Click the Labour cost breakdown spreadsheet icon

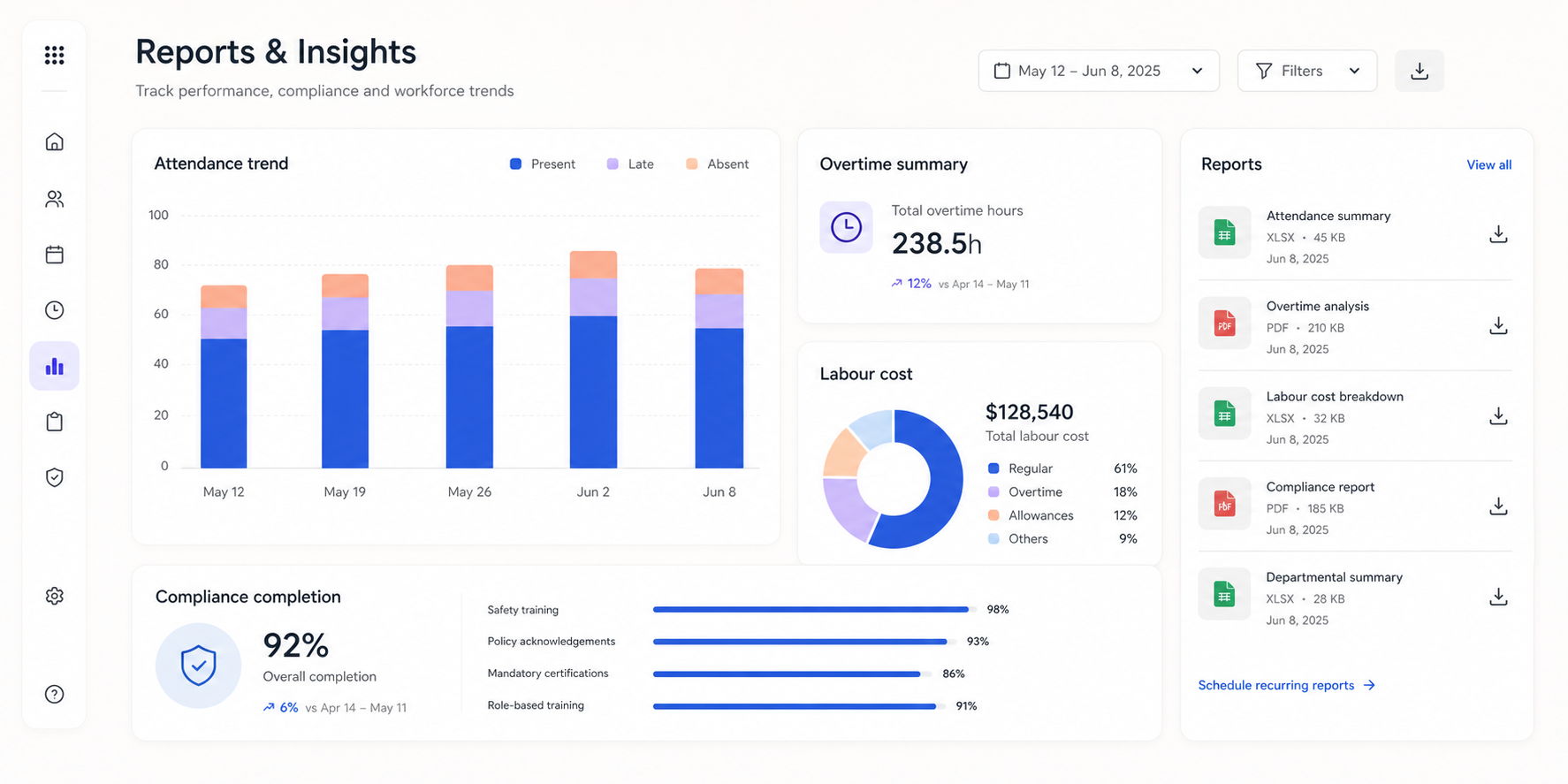coord(1224,414)
